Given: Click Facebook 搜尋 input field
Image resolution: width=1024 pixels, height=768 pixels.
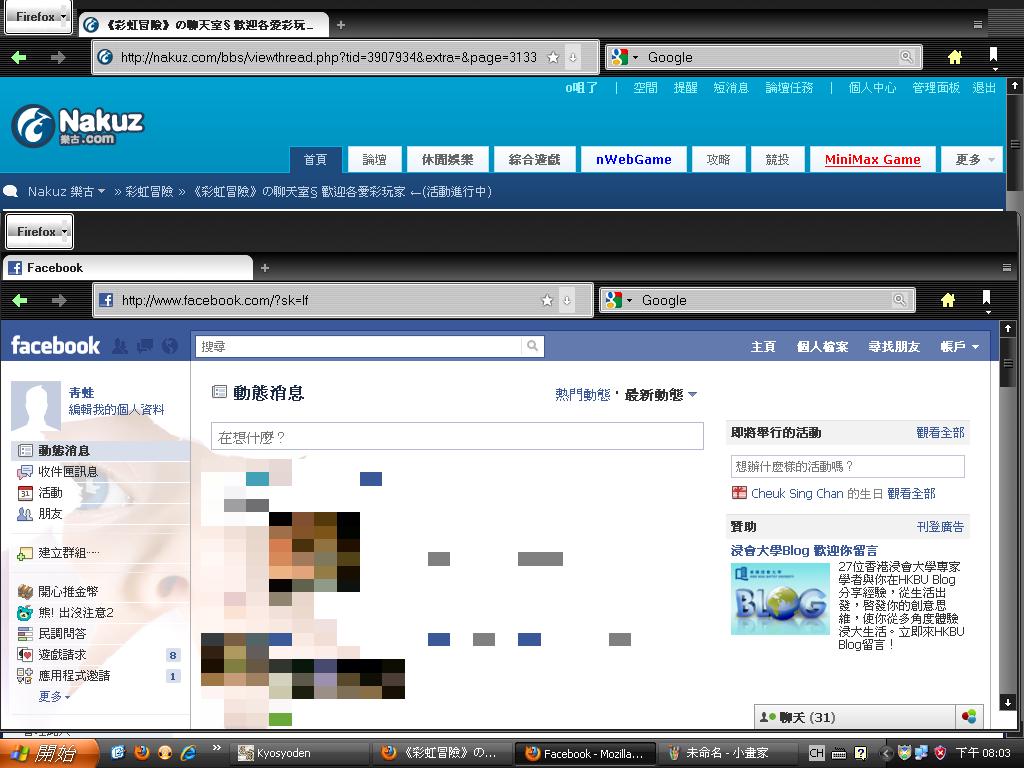Looking at the screenshot, I should 358,346.
